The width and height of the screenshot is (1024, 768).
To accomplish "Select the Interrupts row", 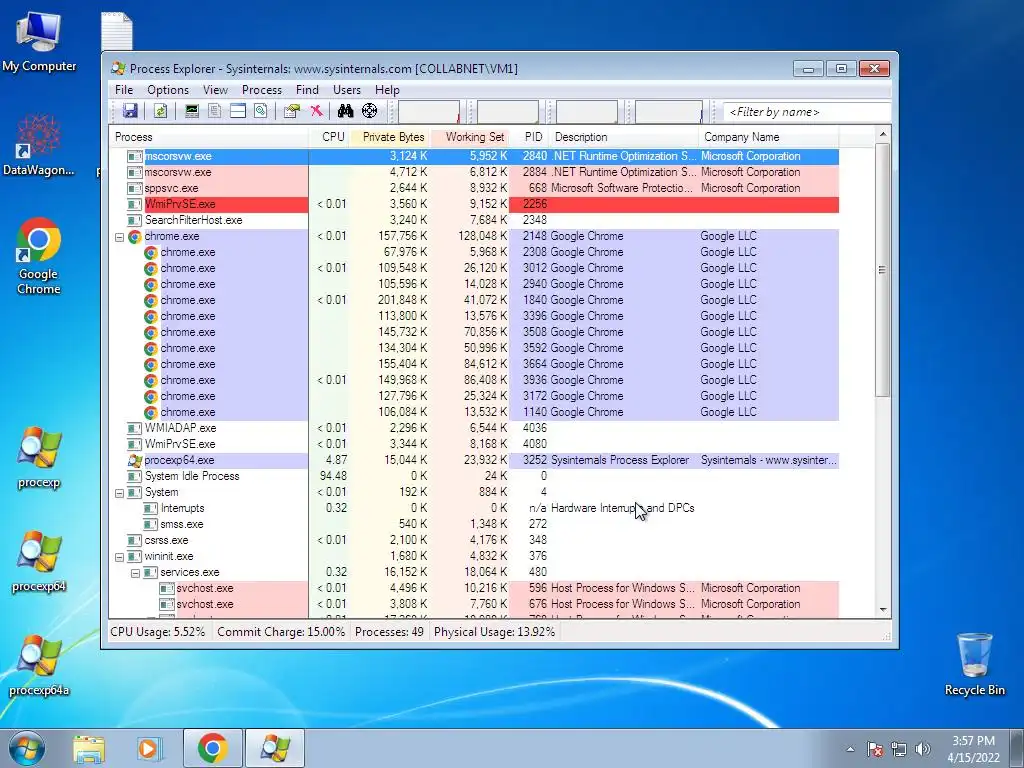I will (x=475, y=508).
